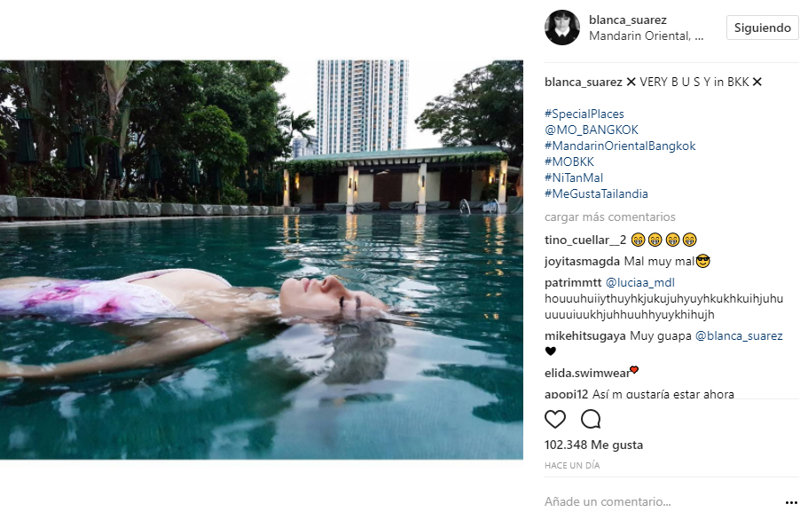Visit the @MO_BANGKOK mention
This screenshot has width=800, height=520.
click(x=591, y=130)
